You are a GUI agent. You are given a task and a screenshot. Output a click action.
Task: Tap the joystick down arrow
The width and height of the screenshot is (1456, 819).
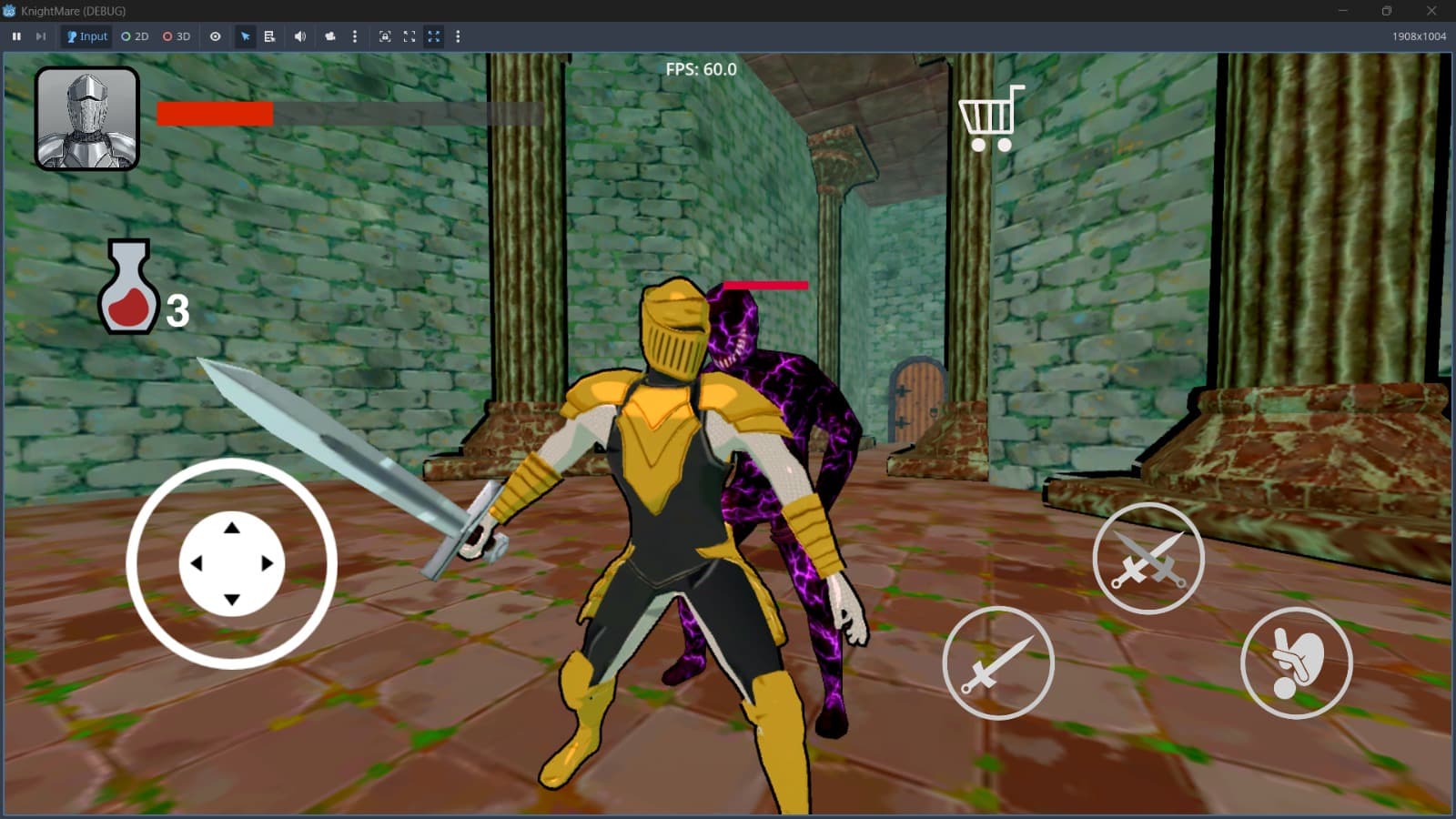tap(232, 599)
